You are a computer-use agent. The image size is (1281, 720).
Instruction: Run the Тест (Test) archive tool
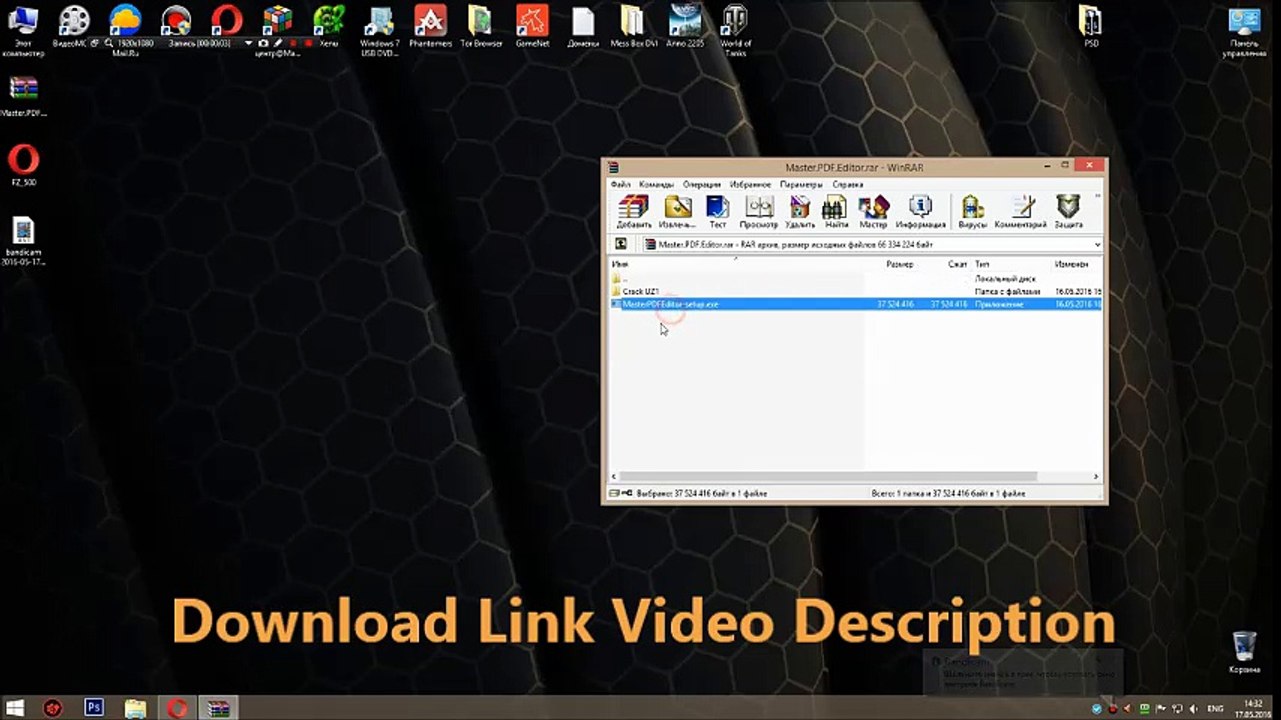point(717,212)
